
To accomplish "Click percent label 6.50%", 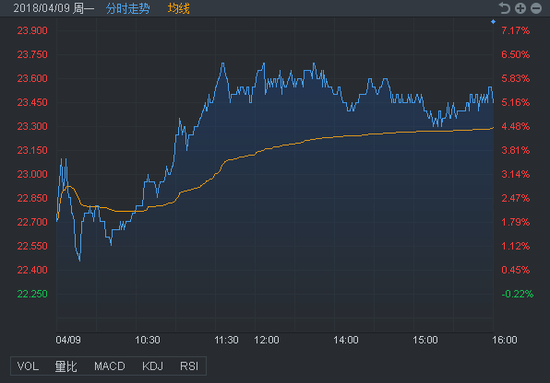I will [515, 54].
